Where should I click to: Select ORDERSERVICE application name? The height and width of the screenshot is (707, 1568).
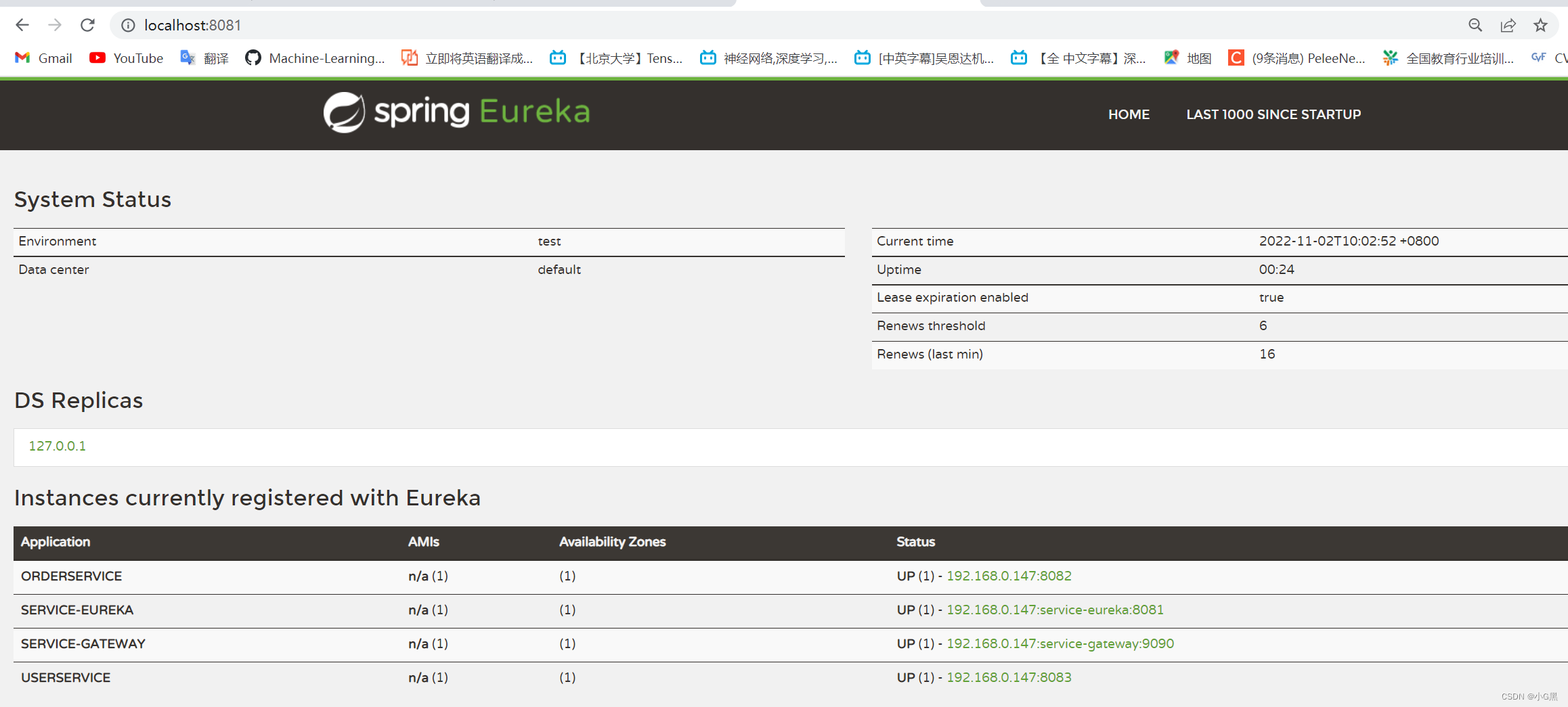(x=72, y=576)
